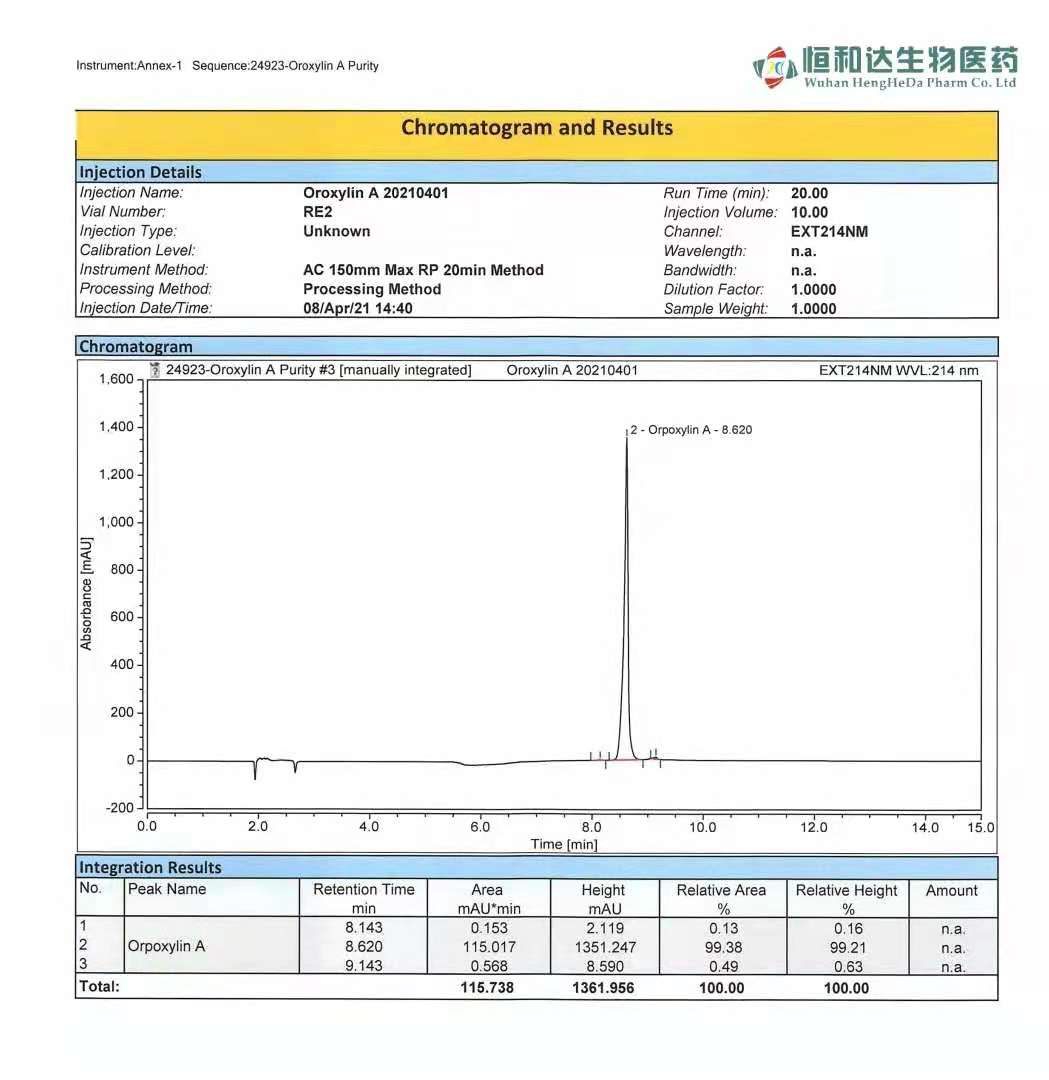Click the 'Absorbance [mAU]' axis label
The image size is (1049, 1080).
point(86,593)
